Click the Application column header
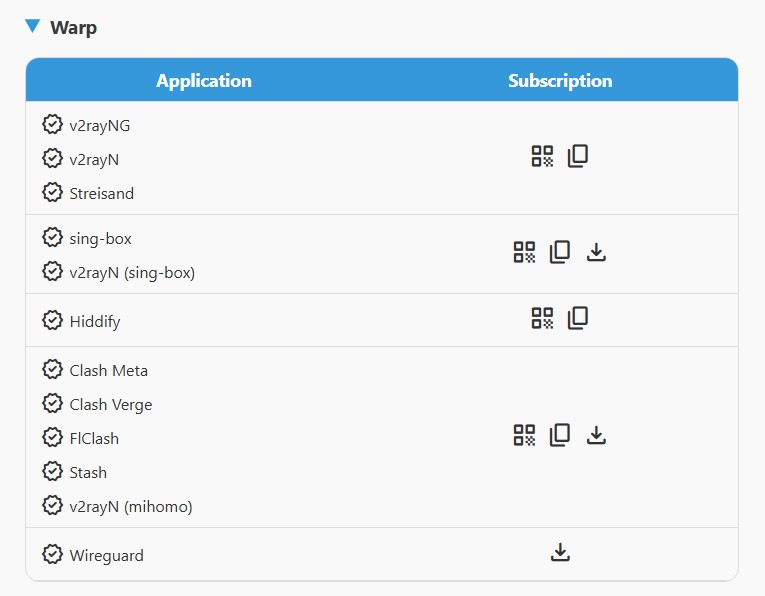Image resolution: width=765 pixels, height=596 pixels. point(204,81)
